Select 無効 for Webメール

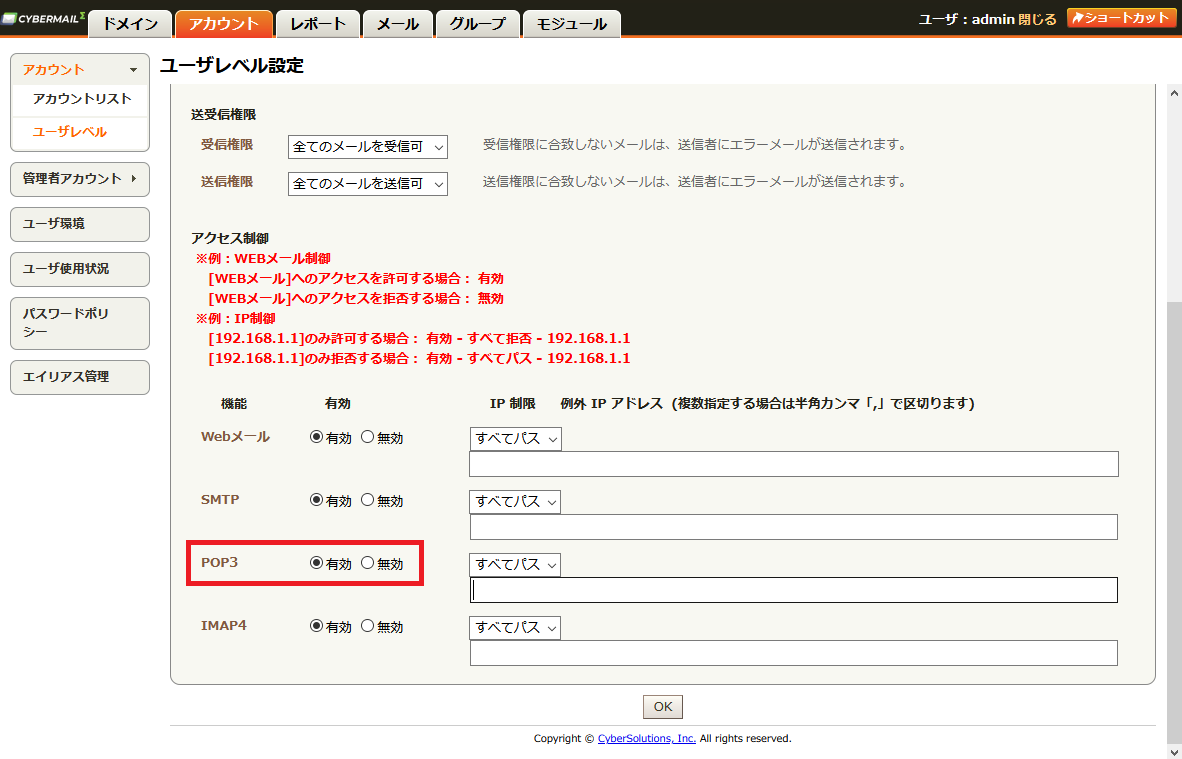tap(367, 437)
